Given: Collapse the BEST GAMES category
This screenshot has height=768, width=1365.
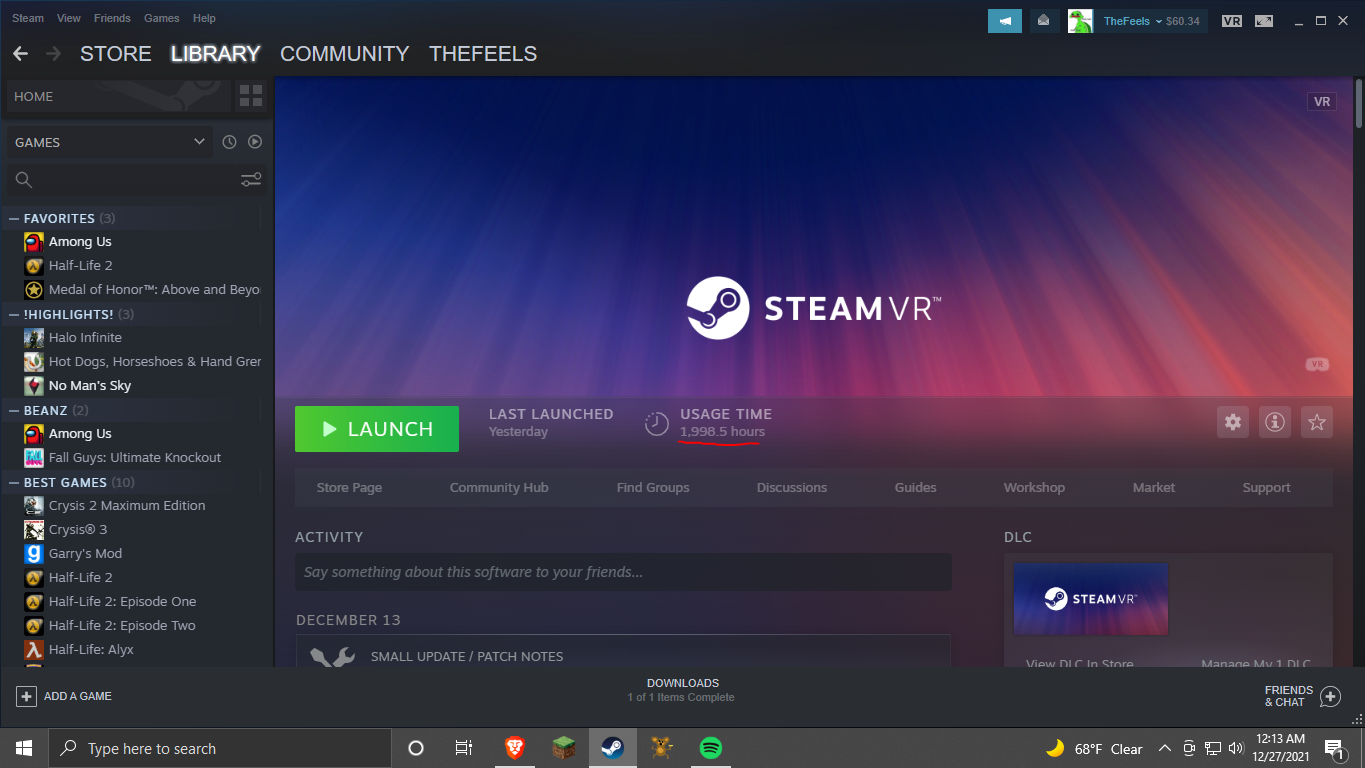Looking at the screenshot, I should pyautogui.click(x=14, y=482).
